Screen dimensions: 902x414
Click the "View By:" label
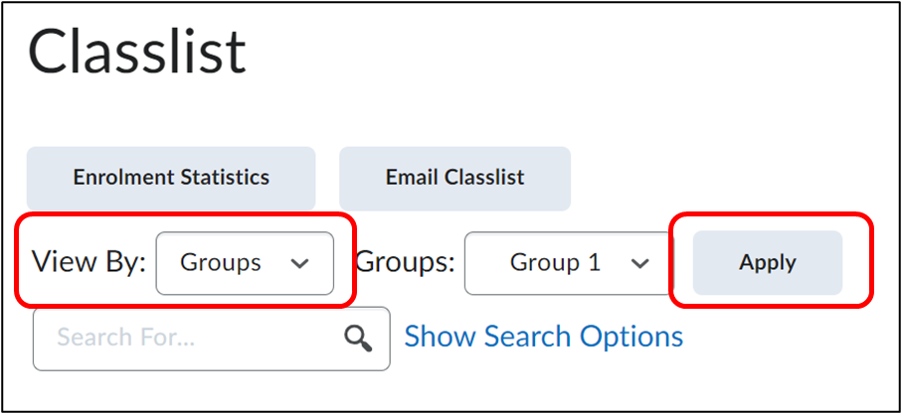tap(89, 263)
